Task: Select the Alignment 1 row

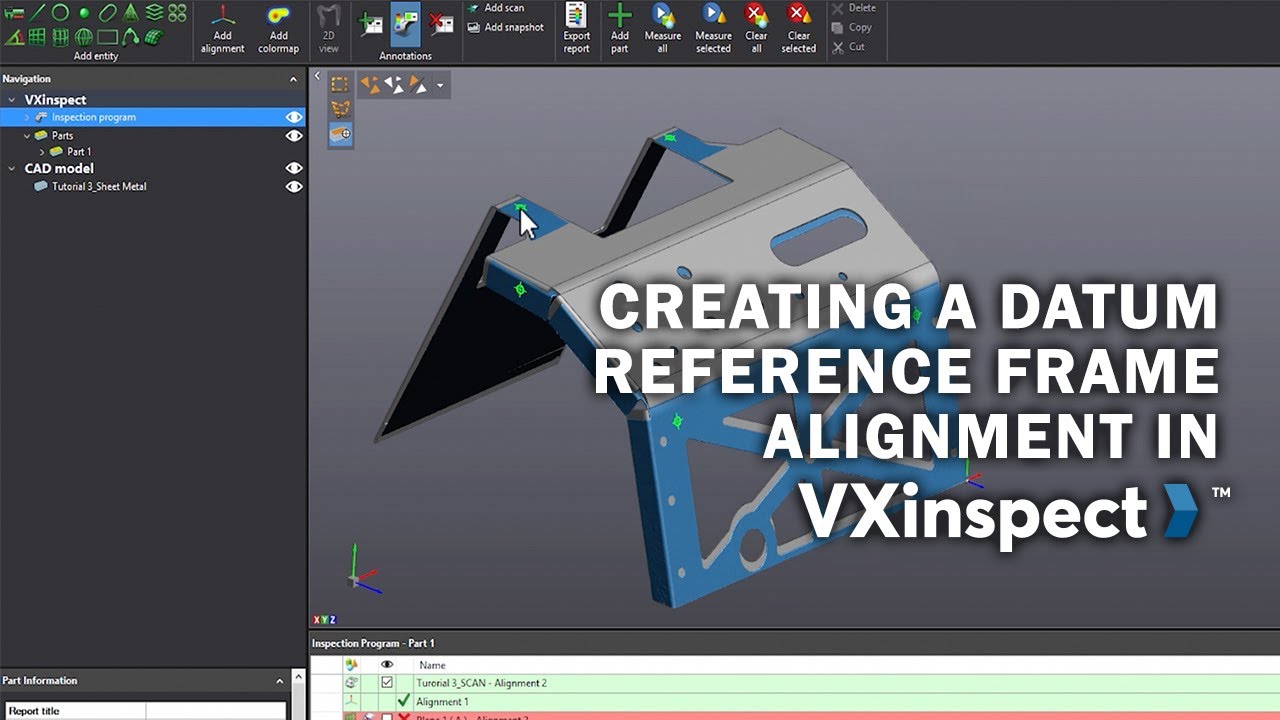Action: point(795,702)
